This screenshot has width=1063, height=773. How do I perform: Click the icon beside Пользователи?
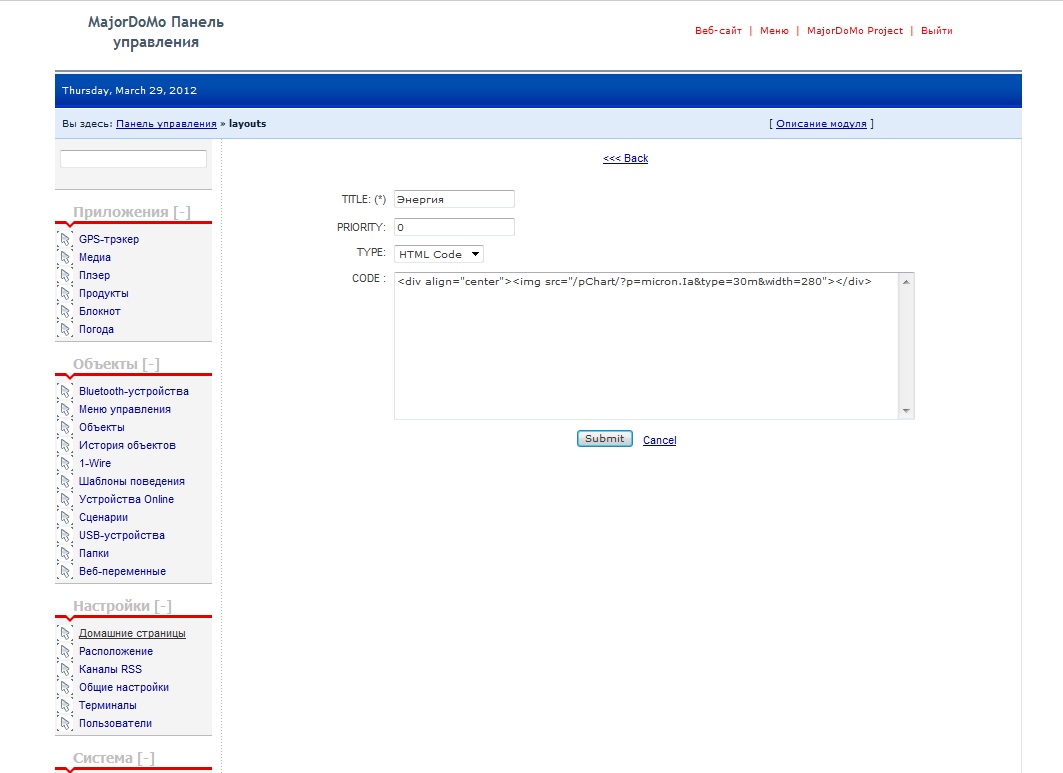tap(66, 724)
